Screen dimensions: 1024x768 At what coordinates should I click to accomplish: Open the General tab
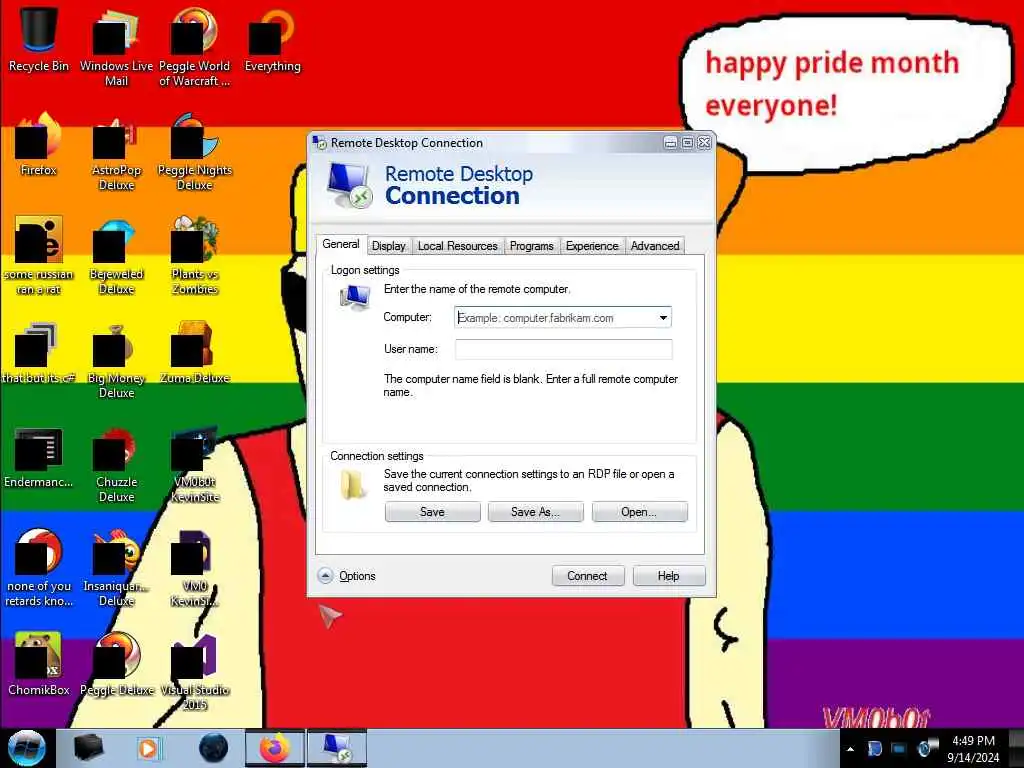coord(341,244)
